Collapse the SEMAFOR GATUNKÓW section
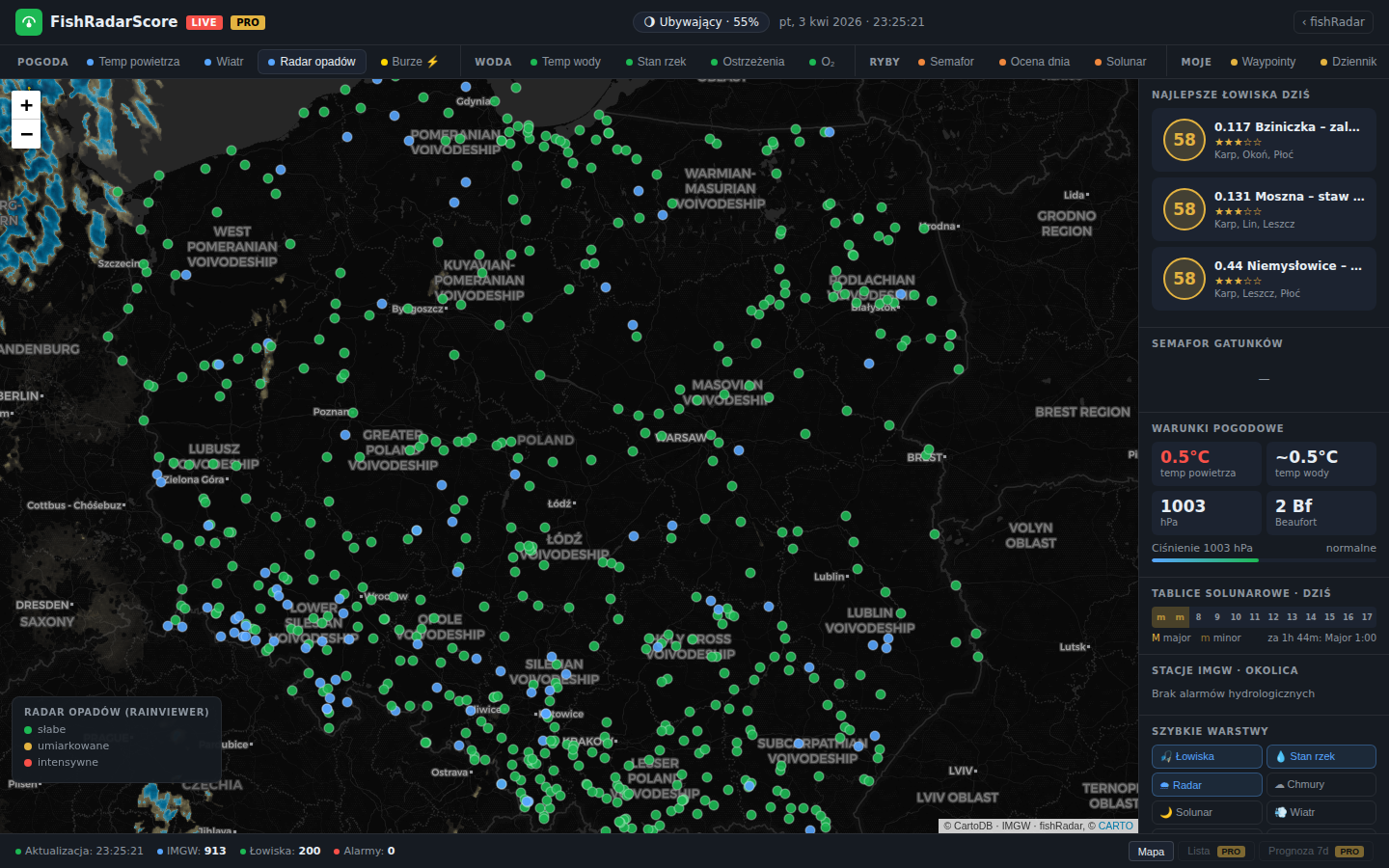1389x868 pixels. tap(1218, 342)
